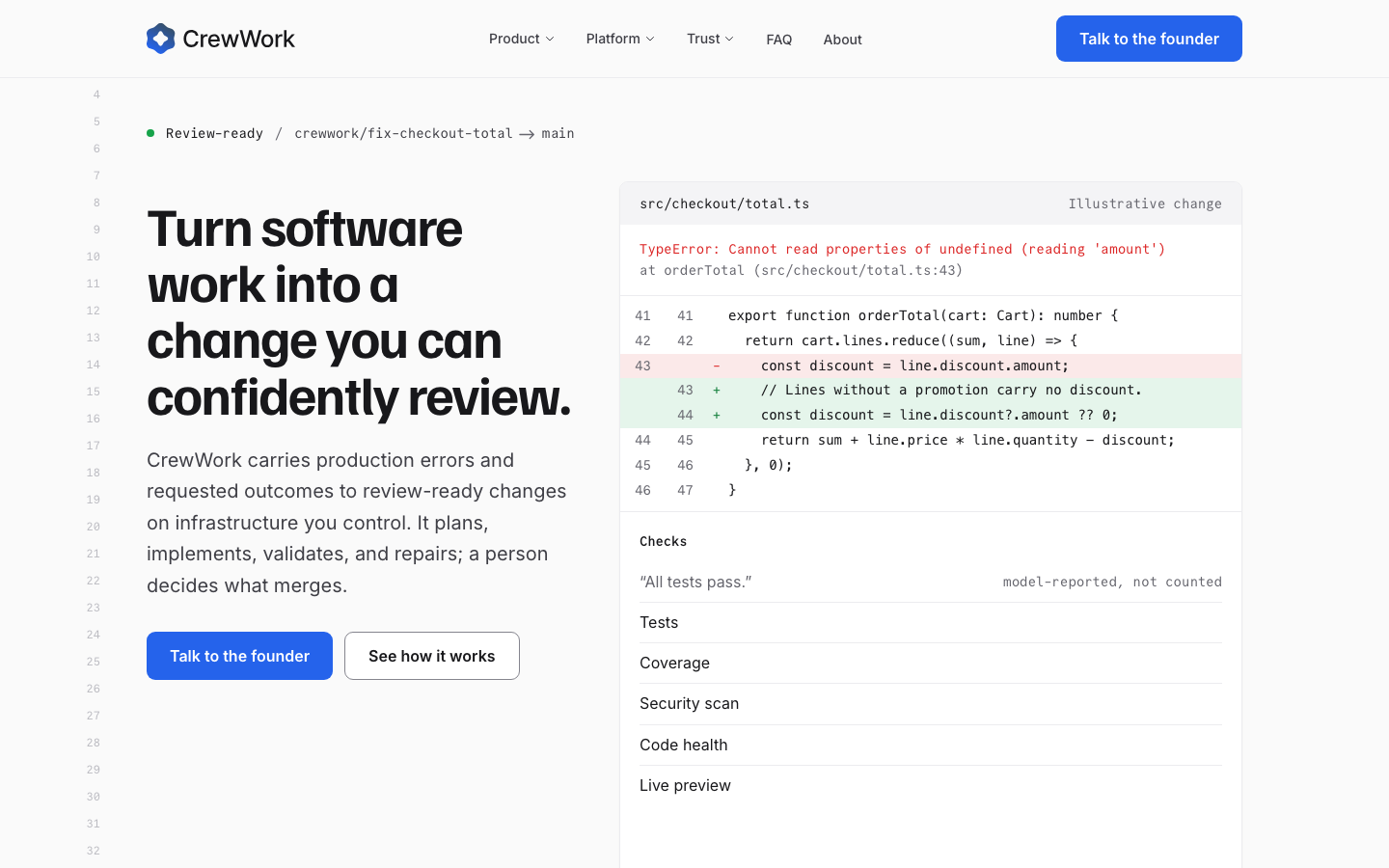Click the plus marker on line 43
The height and width of the screenshot is (868, 1389).
(x=716, y=390)
